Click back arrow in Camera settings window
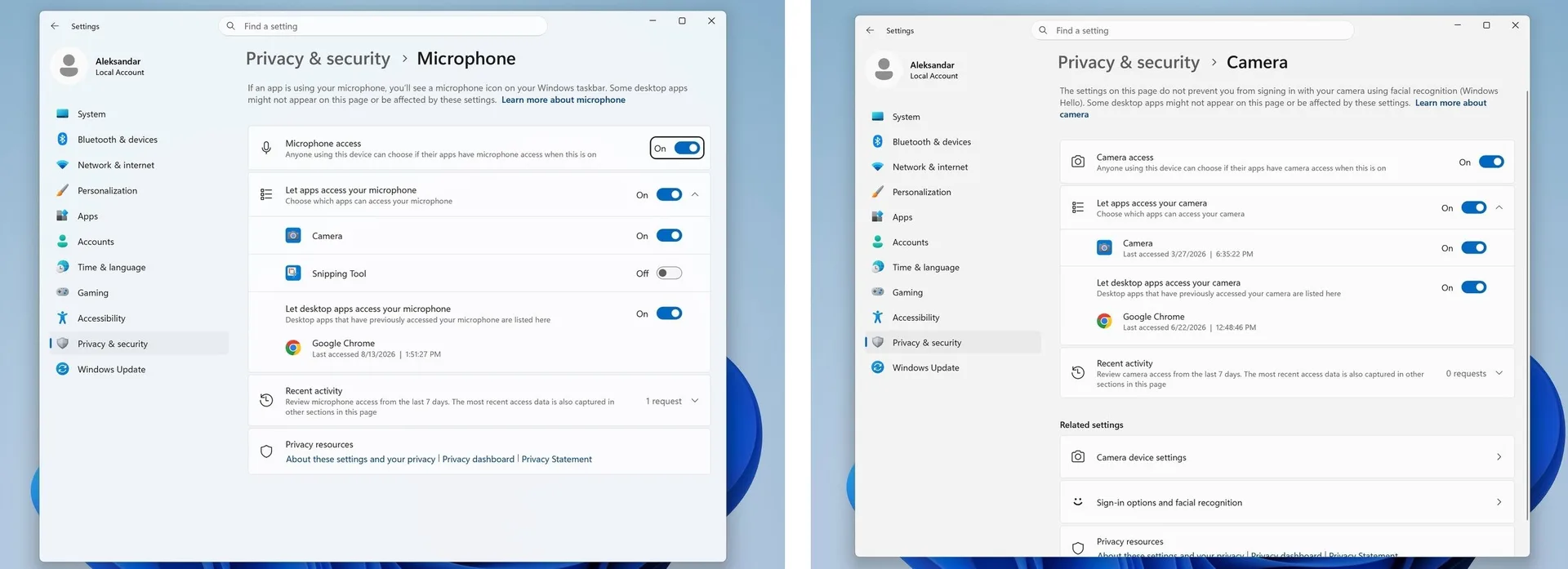This screenshot has width=1568, height=569. point(870,30)
